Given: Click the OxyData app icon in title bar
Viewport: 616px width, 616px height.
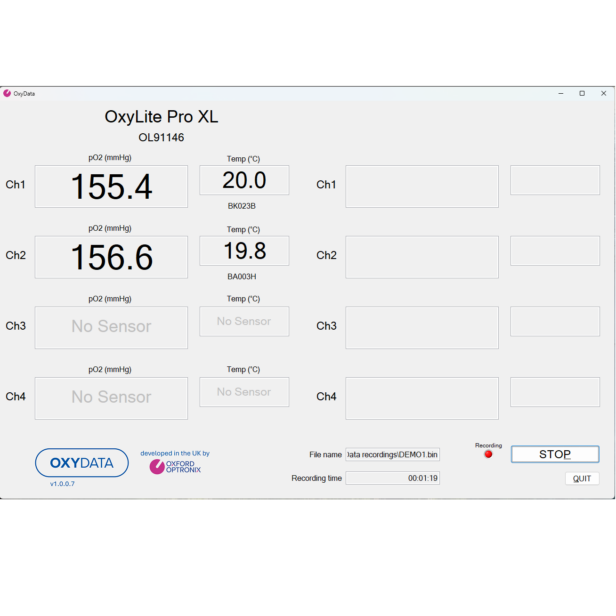Looking at the screenshot, I should tap(7, 93).
